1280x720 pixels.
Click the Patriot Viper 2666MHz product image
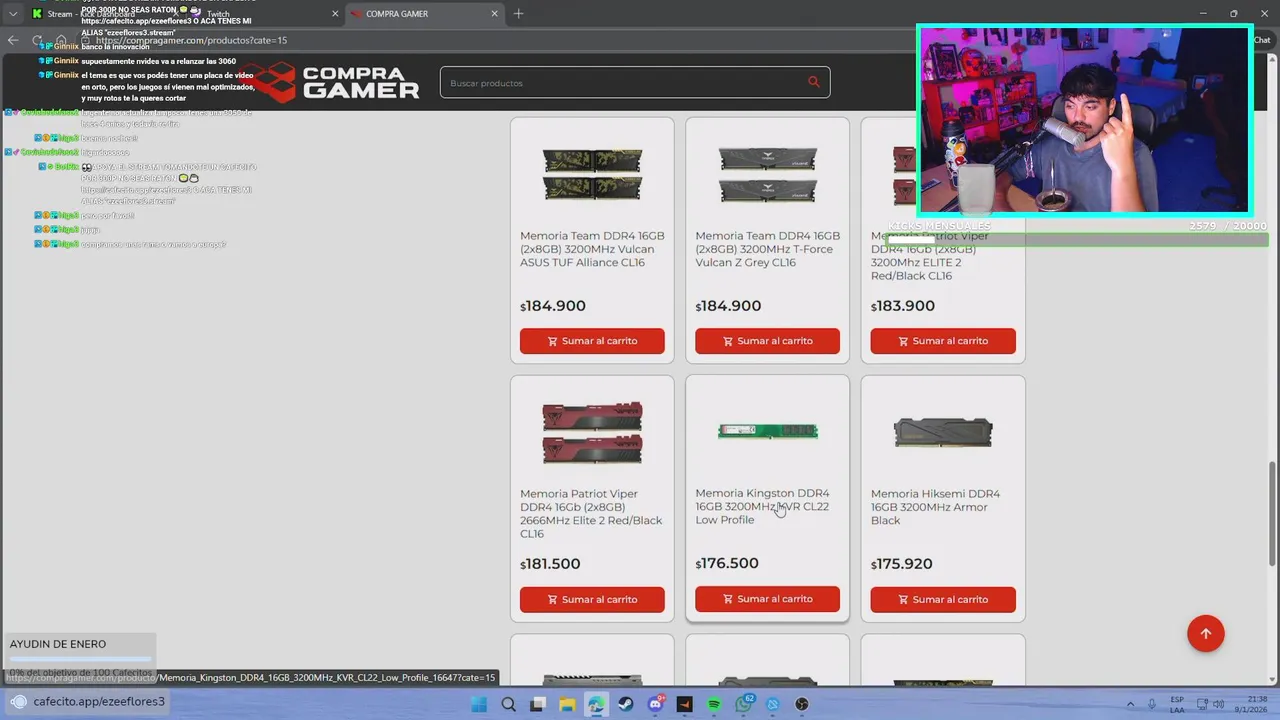(592, 432)
